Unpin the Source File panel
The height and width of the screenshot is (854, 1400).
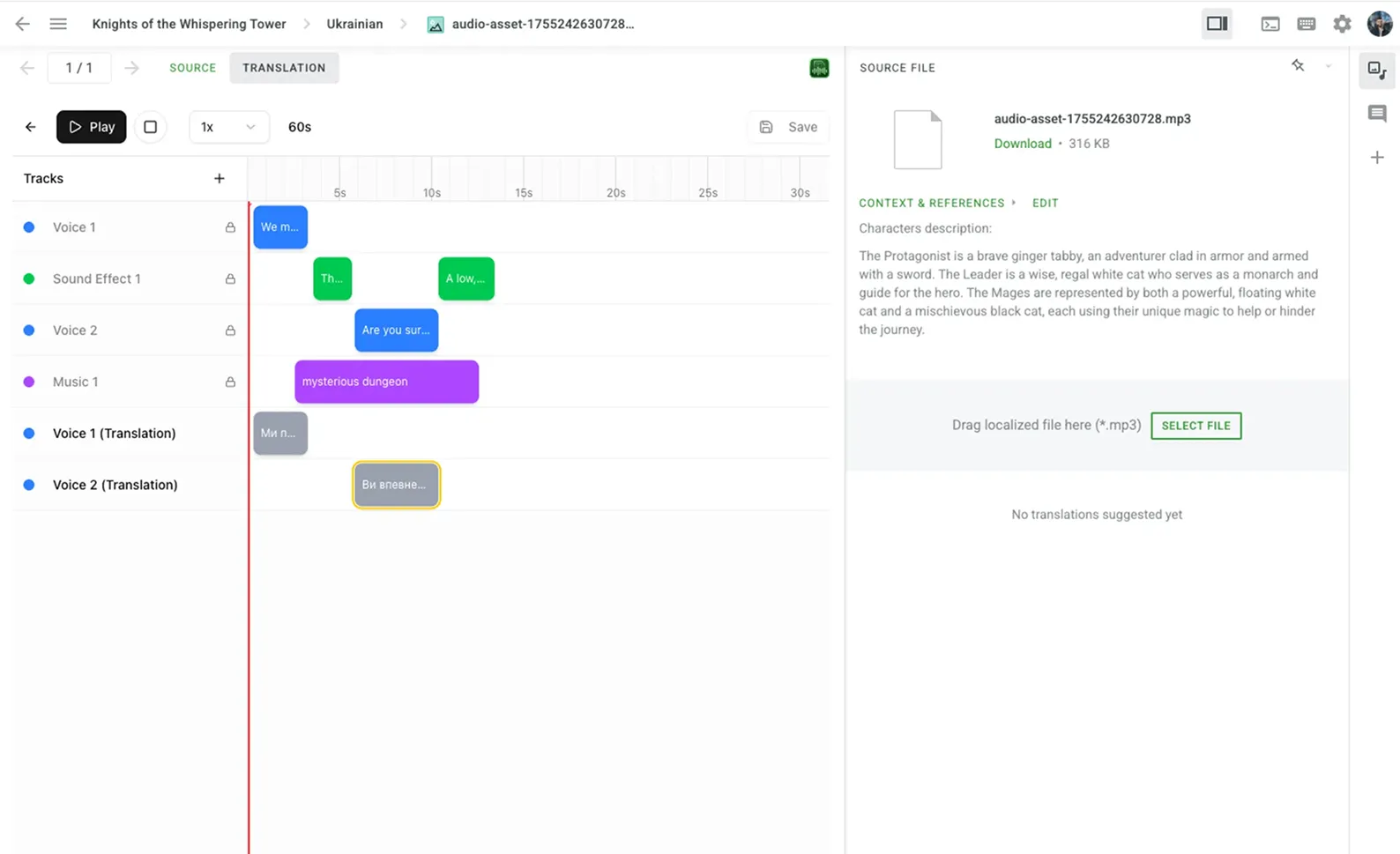(x=1298, y=65)
